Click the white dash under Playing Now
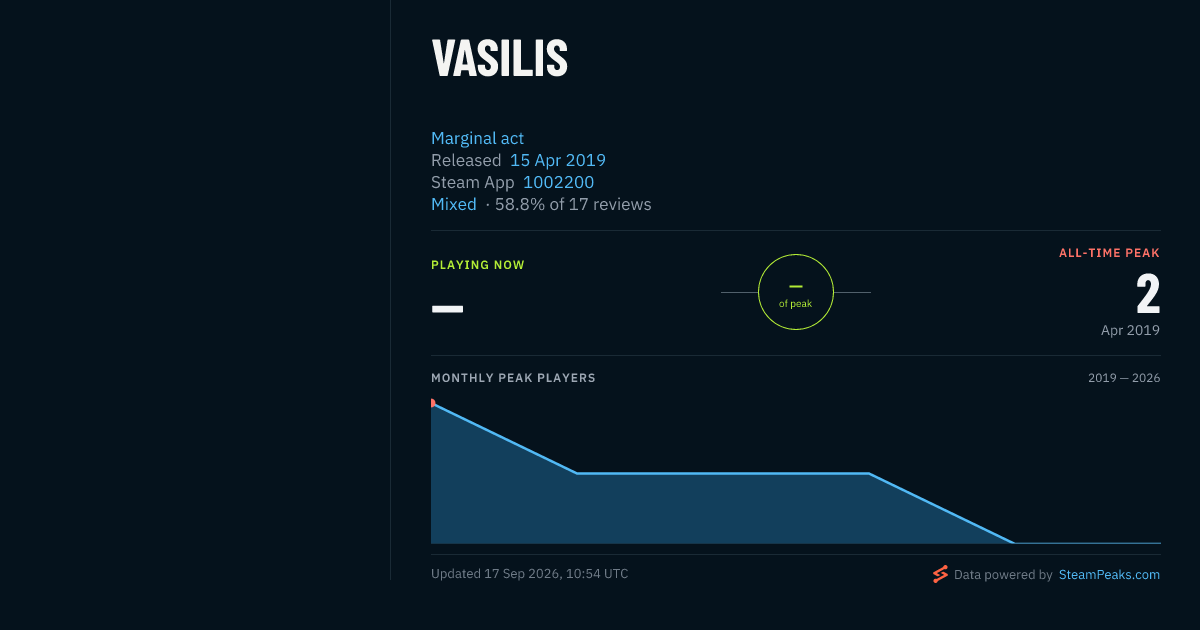This screenshot has height=630, width=1200. tap(447, 309)
